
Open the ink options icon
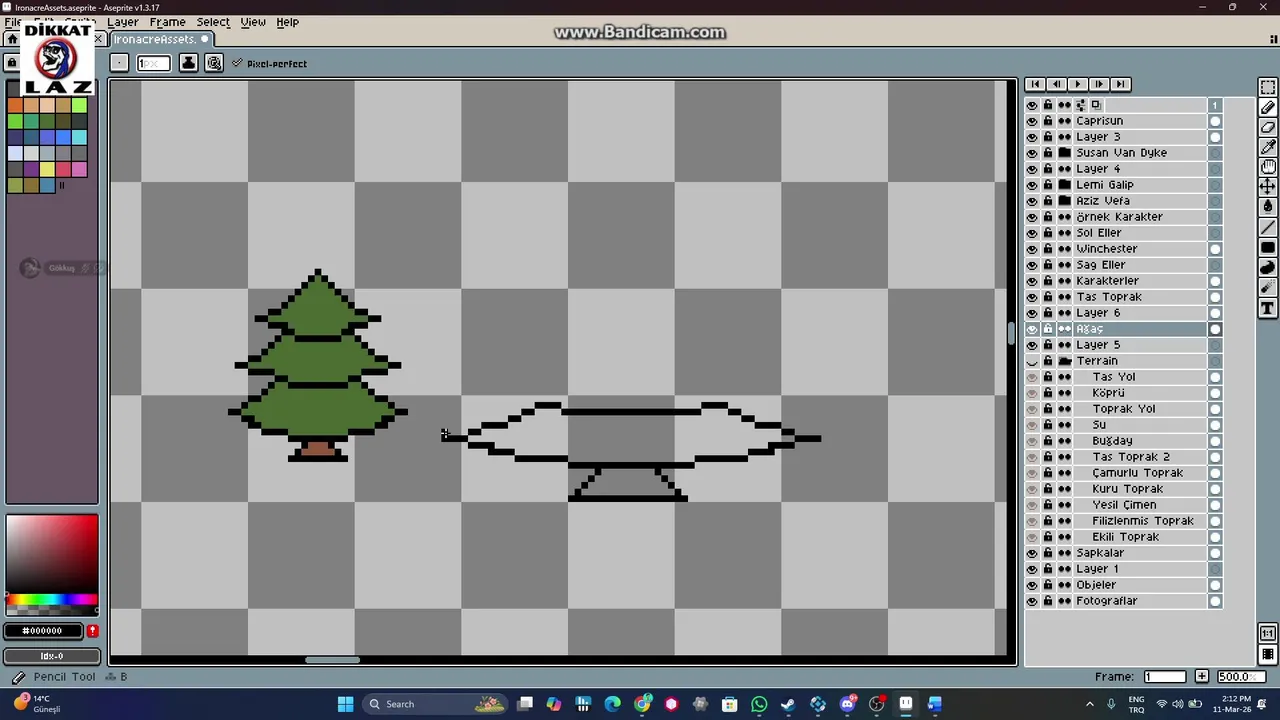tap(188, 63)
